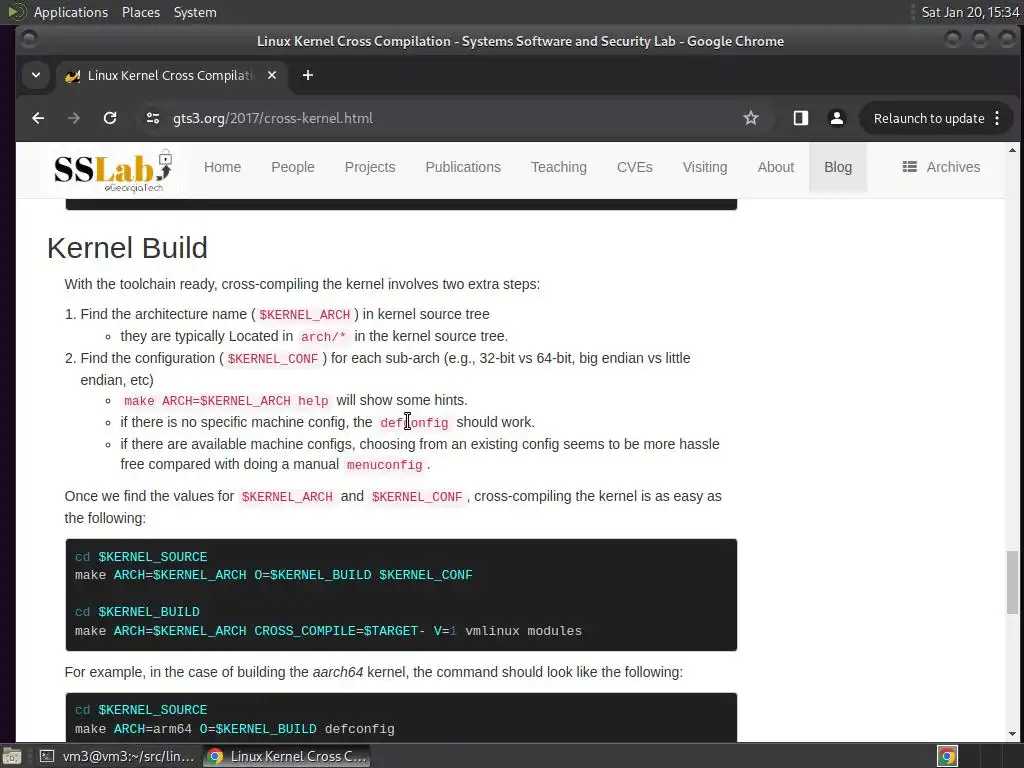Click the page scrollbar thumb
The image size is (1024, 768).
pyautogui.click(x=1012, y=583)
